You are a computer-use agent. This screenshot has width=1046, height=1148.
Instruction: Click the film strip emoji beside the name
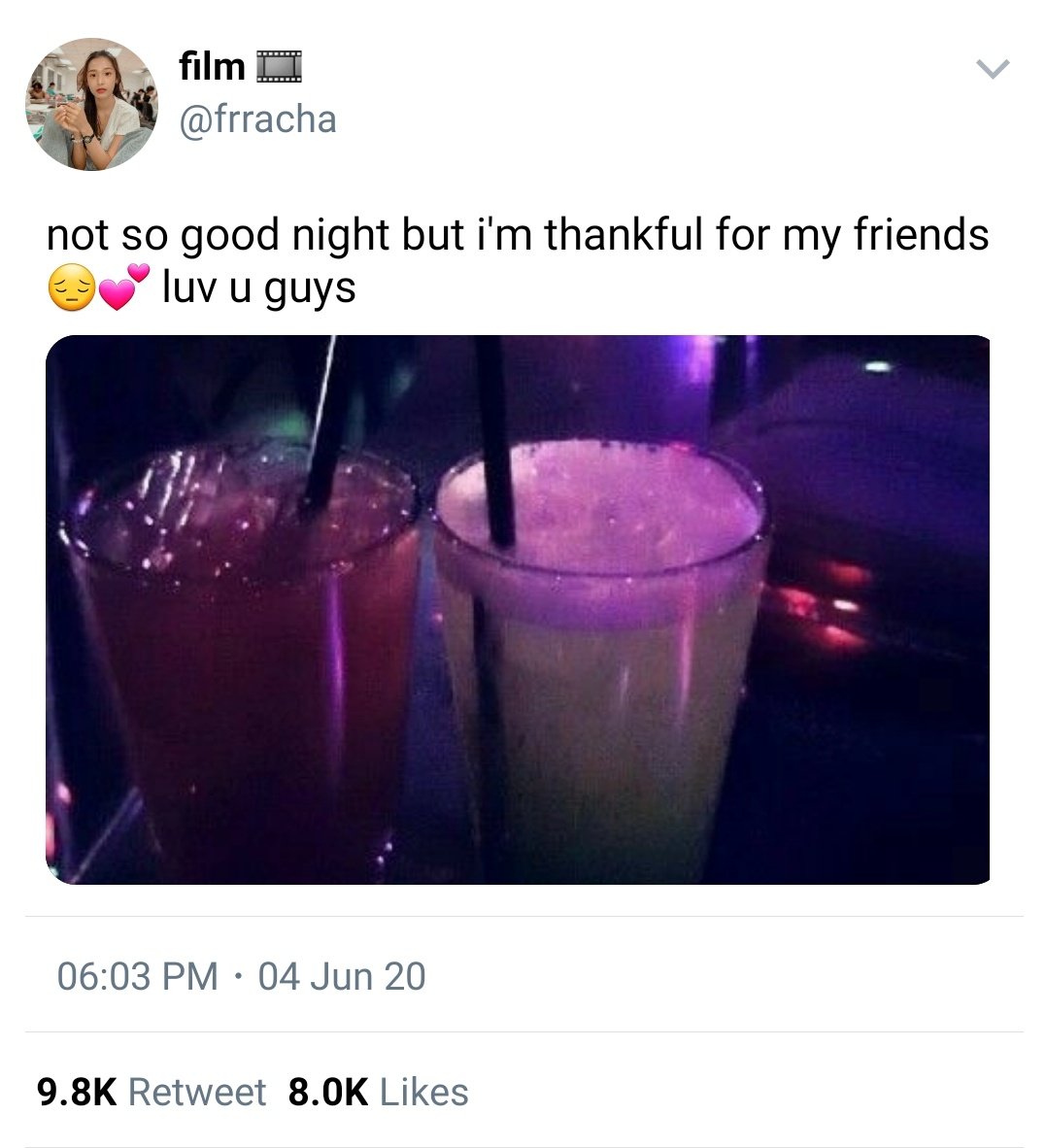pos(278,67)
